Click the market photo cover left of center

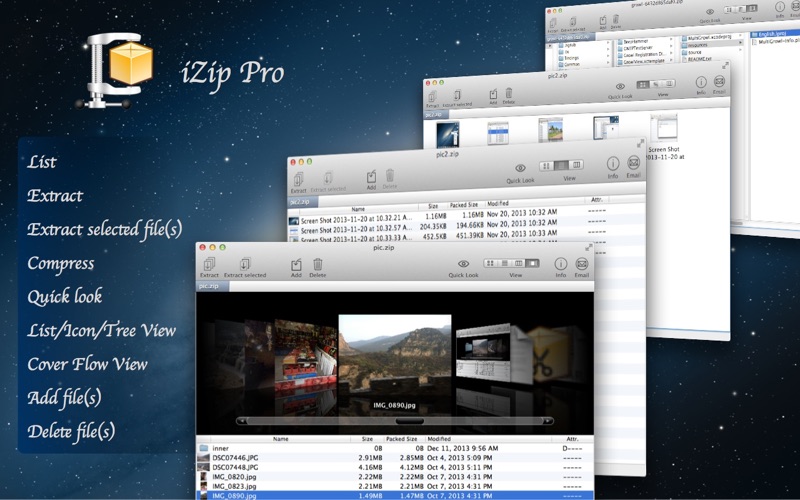click(x=306, y=355)
